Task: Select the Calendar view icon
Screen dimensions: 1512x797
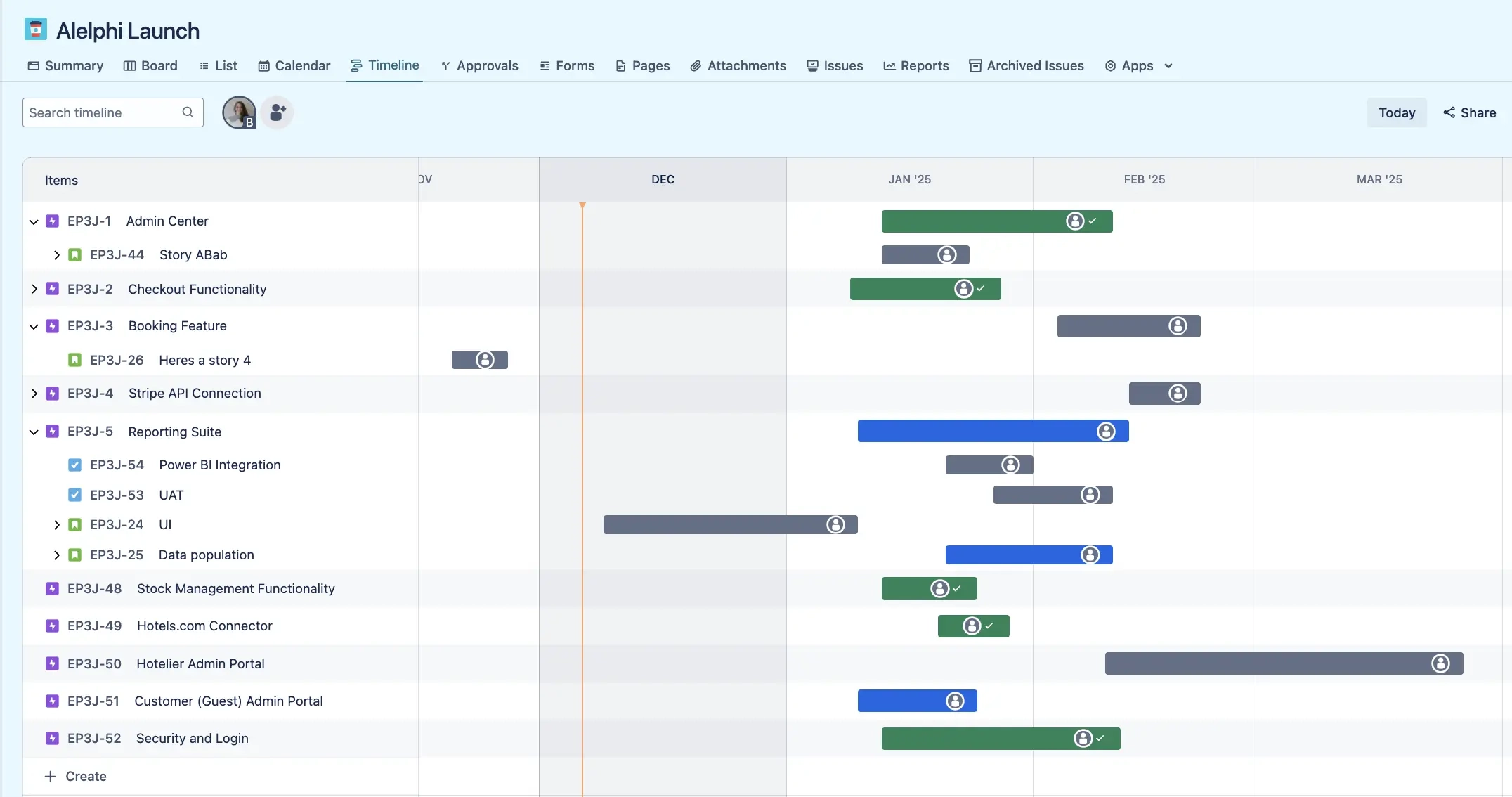Action: coord(265,65)
